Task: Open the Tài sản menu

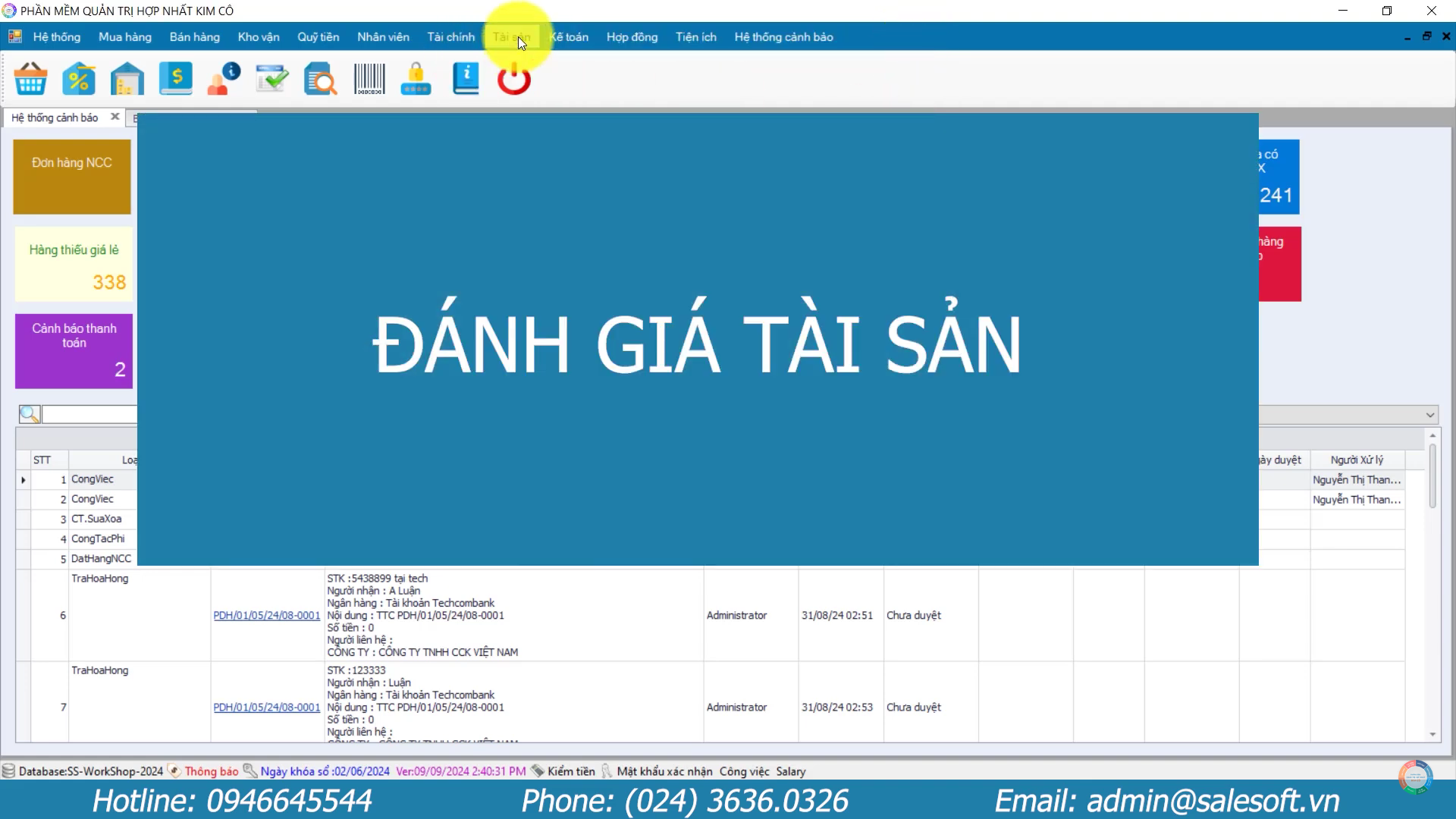Action: click(512, 36)
